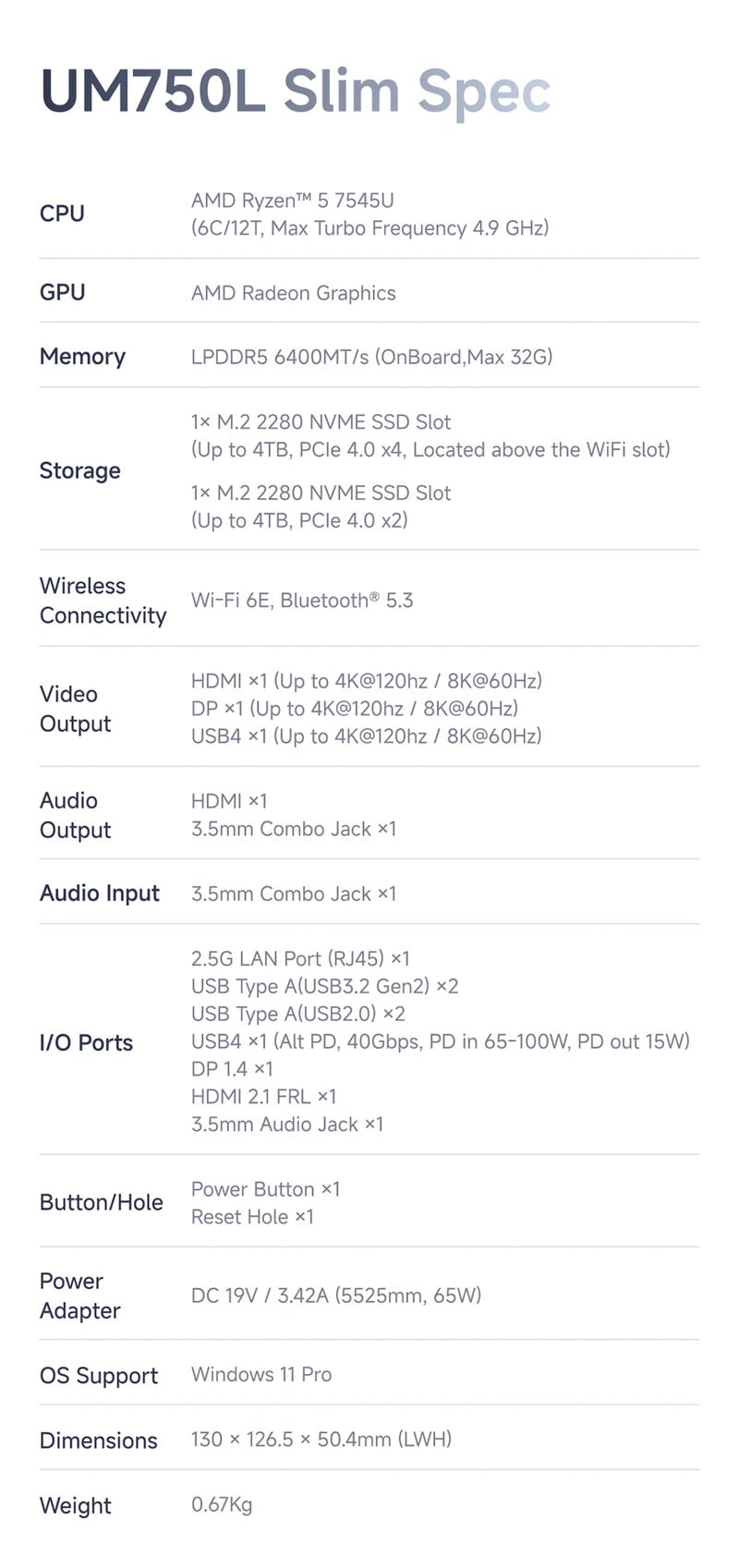The image size is (739, 1568).
Task: Click the I/O Ports label
Action: click(x=86, y=1043)
